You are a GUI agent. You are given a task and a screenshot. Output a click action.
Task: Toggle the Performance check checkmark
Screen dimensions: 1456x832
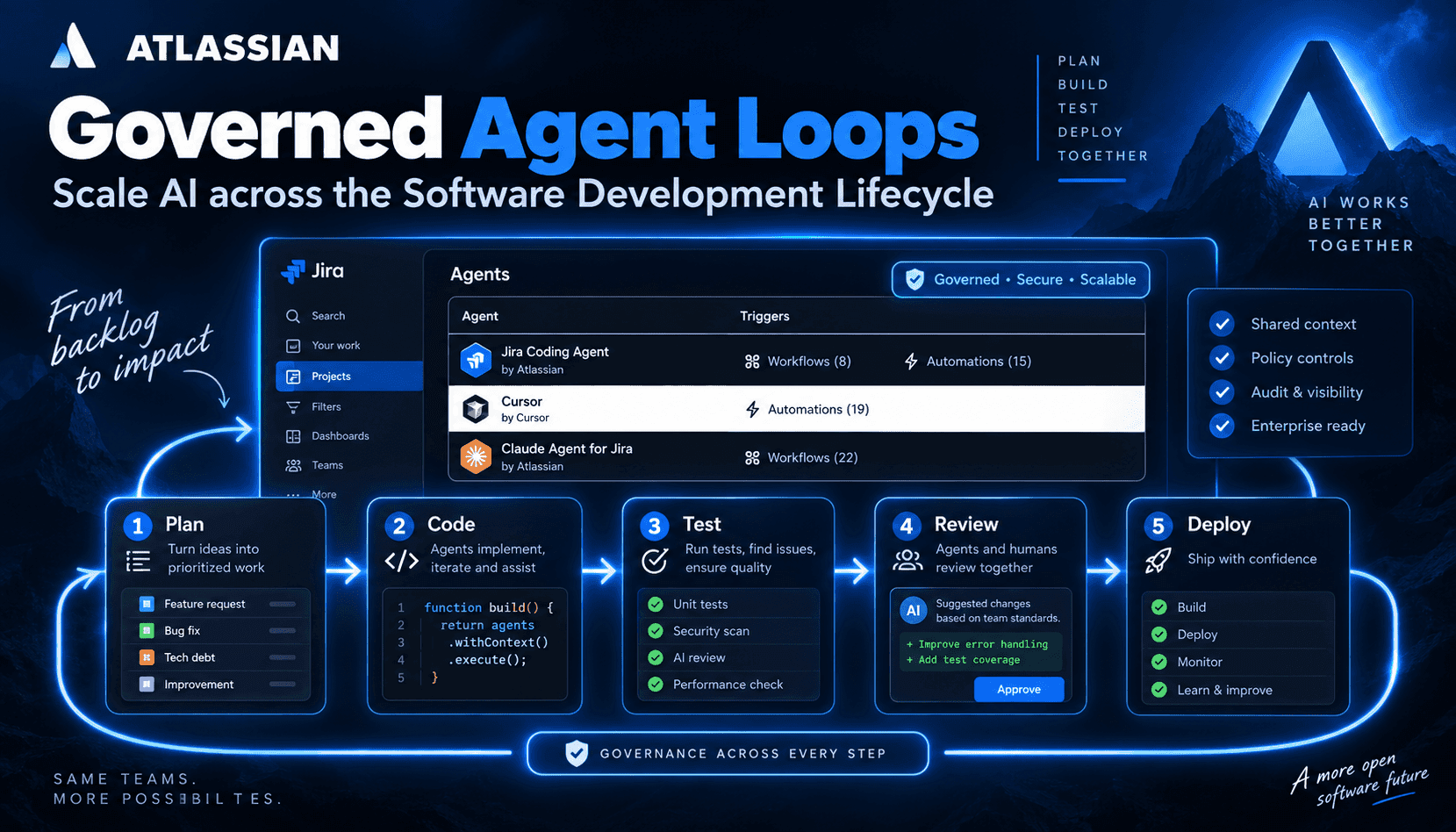tap(655, 685)
